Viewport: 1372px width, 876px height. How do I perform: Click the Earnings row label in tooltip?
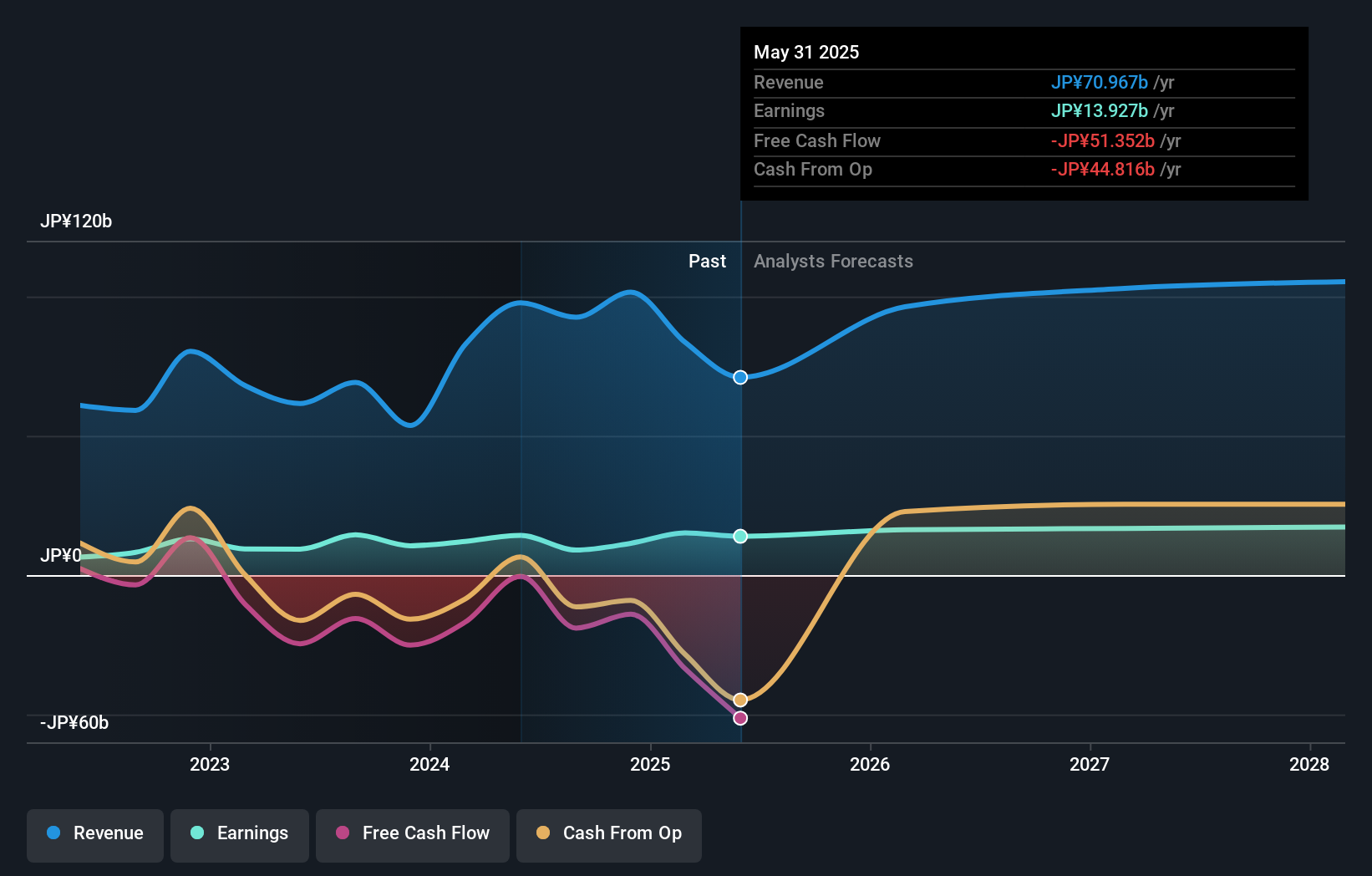point(789,110)
